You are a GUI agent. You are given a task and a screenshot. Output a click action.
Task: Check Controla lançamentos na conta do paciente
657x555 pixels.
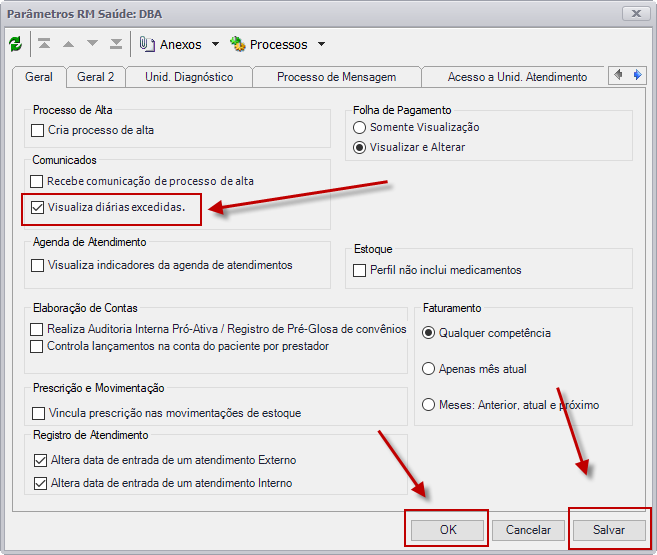36,347
